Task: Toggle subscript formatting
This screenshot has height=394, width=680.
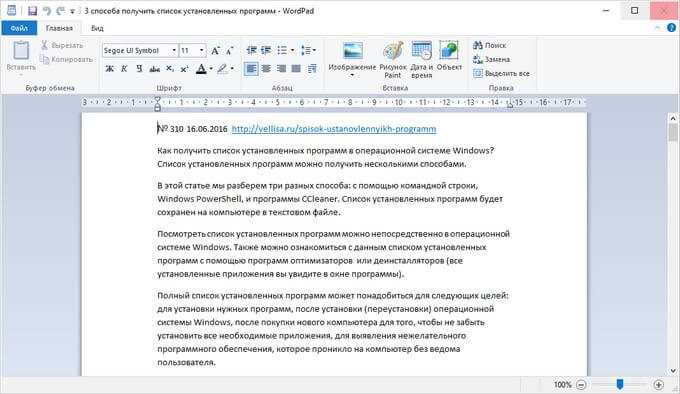Action: click(x=170, y=68)
